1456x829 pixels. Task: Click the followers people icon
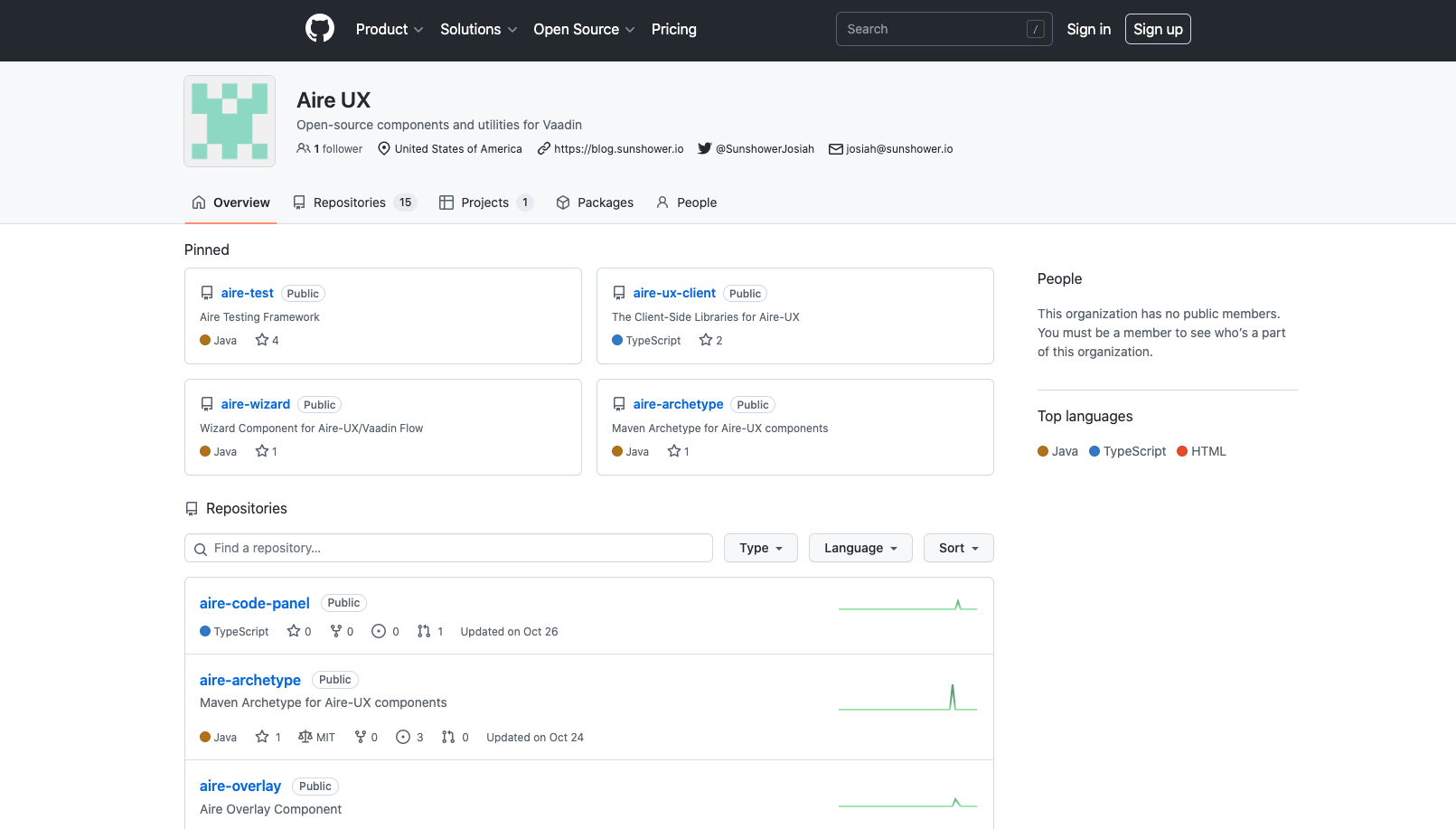pyautogui.click(x=304, y=148)
